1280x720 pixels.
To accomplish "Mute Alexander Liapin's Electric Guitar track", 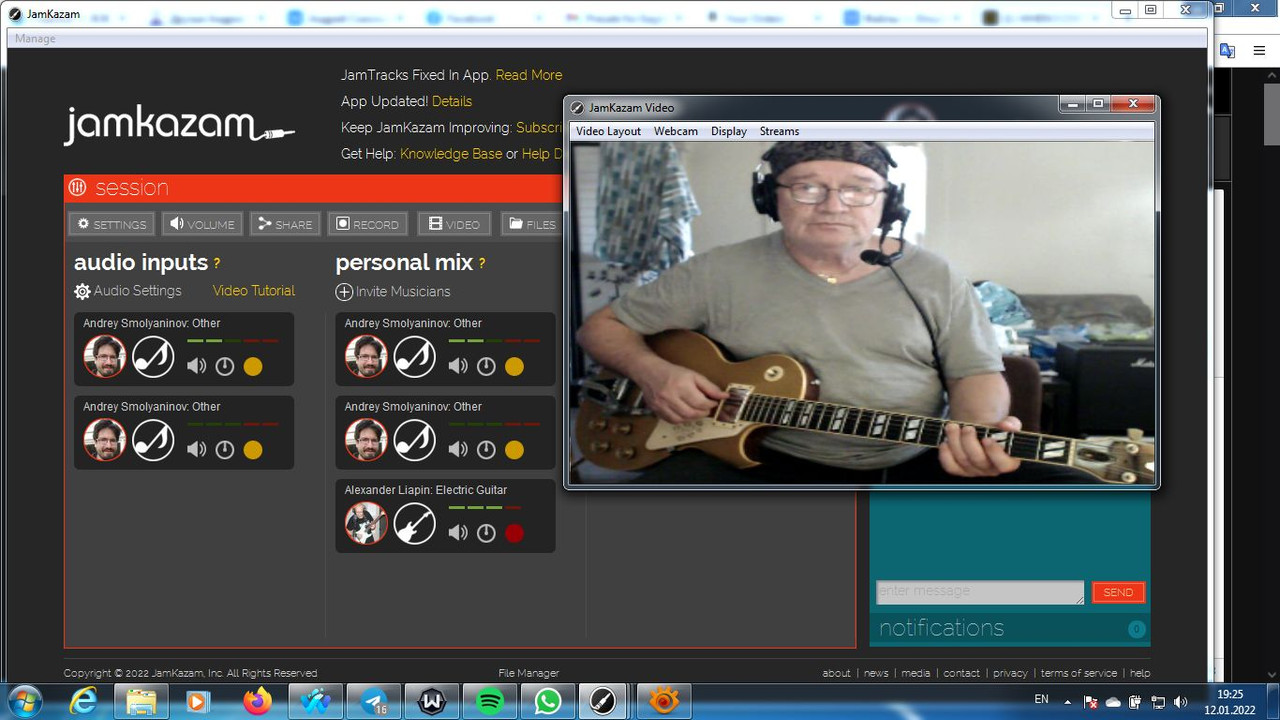I will (458, 533).
